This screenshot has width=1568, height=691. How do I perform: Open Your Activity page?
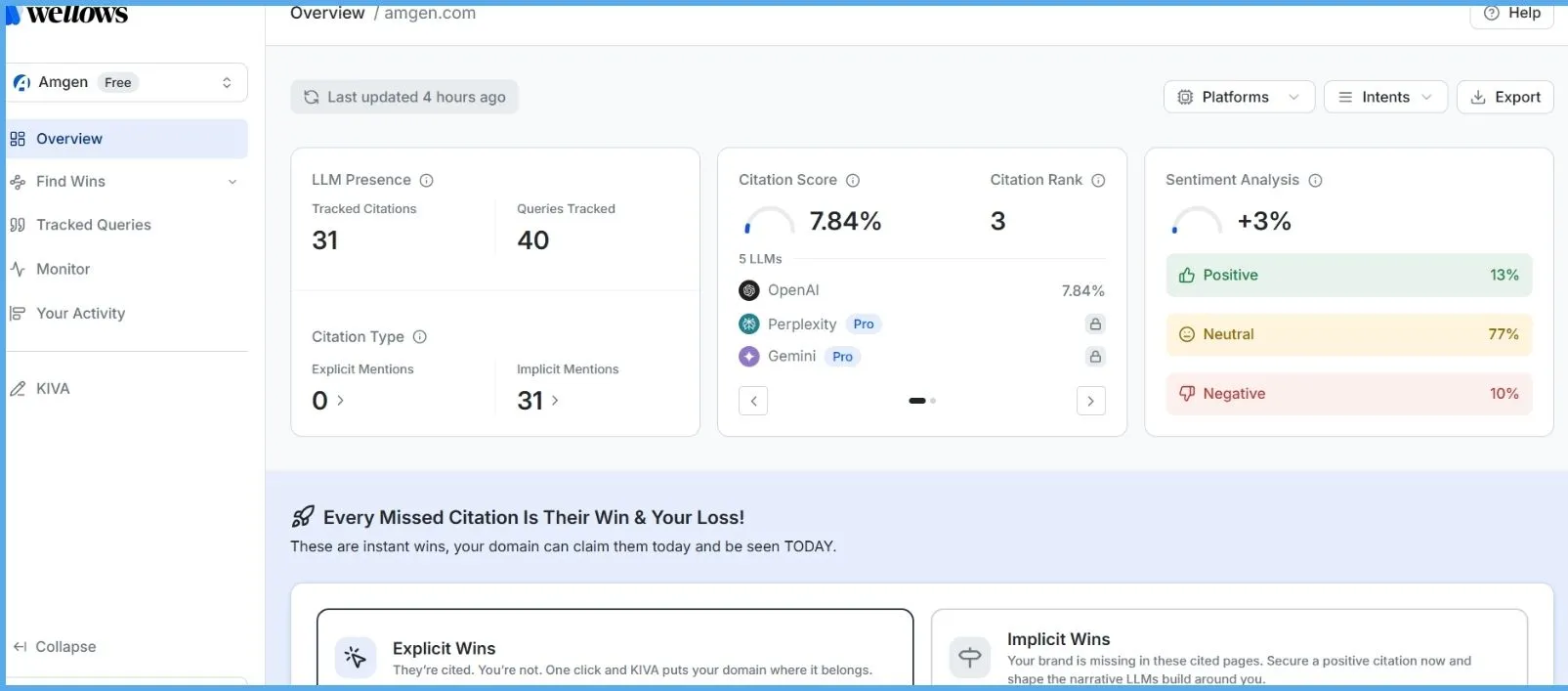(x=127, y=314)
